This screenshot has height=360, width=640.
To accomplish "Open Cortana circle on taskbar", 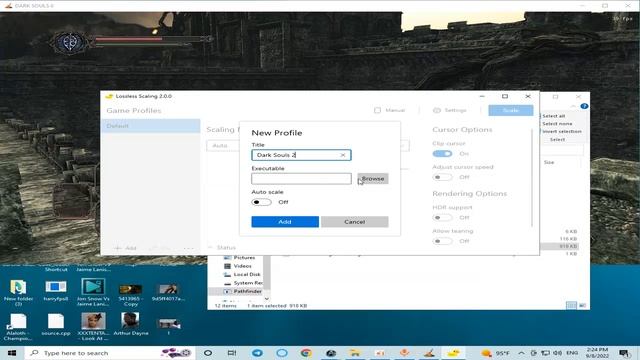I will pos(208,353).
